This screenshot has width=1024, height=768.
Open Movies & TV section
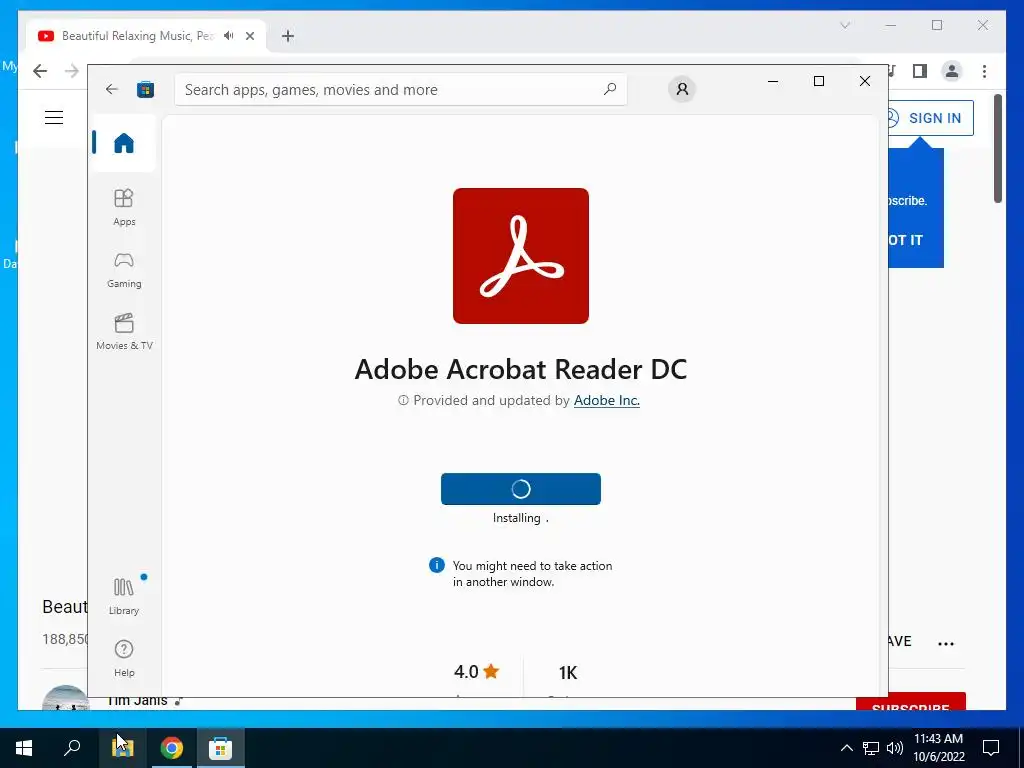pos(124,332)
